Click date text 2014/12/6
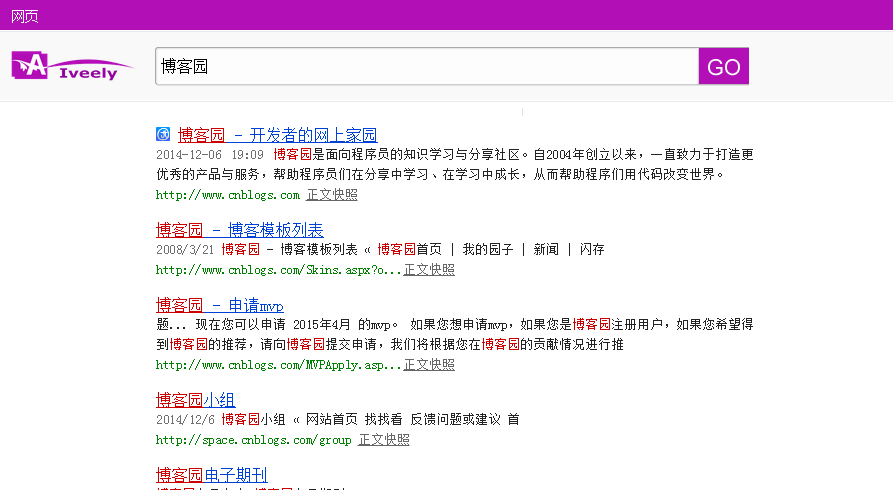The width and height of the screenshot is (893, 490). pos(185,419)
